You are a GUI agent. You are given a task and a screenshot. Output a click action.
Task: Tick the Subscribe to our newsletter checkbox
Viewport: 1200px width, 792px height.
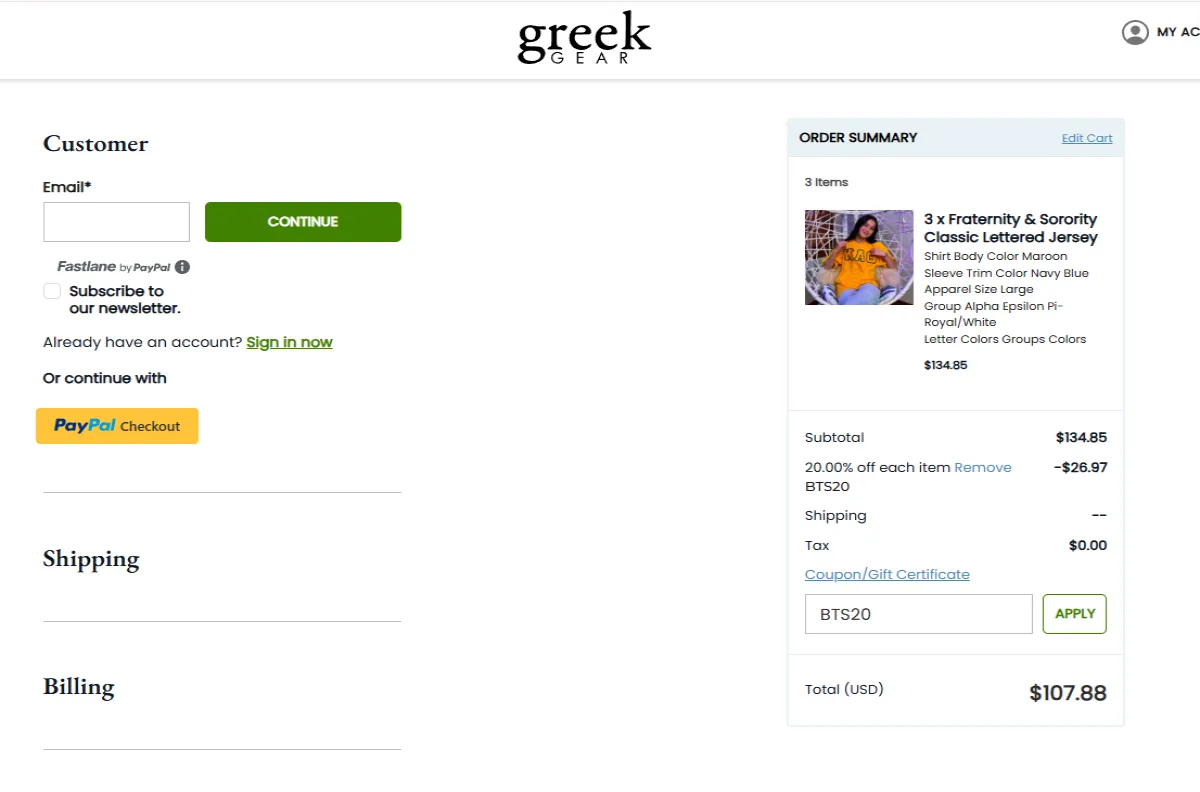[52, 291]
